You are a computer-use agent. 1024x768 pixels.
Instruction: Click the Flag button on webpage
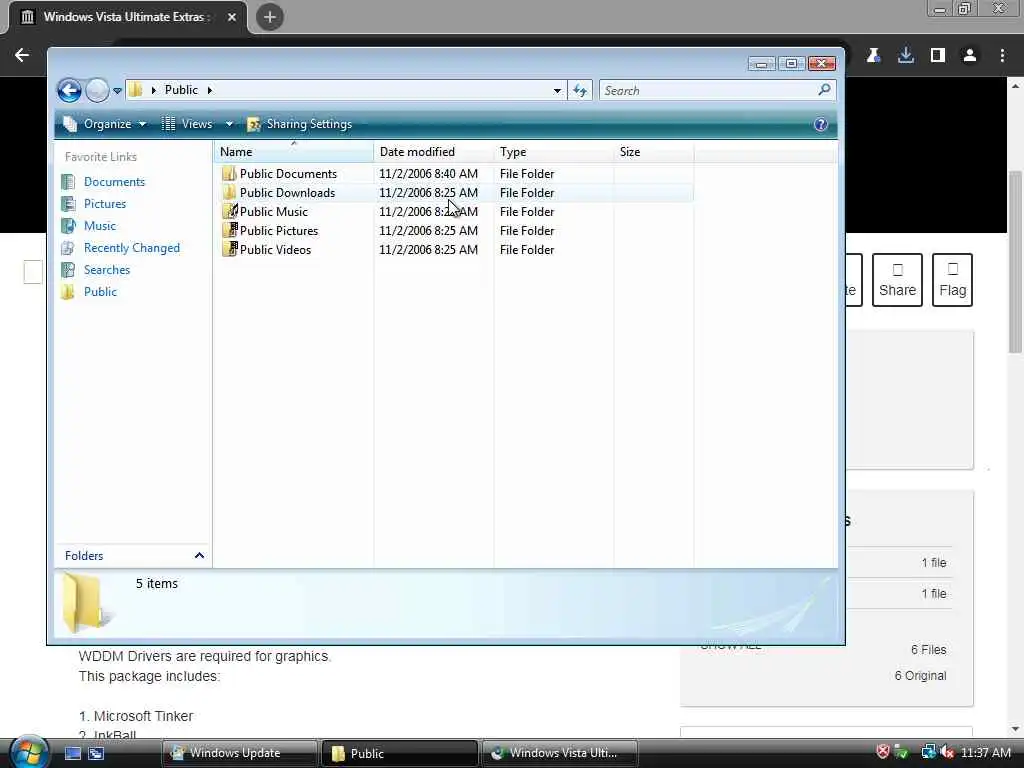click(x=952, y=280)
